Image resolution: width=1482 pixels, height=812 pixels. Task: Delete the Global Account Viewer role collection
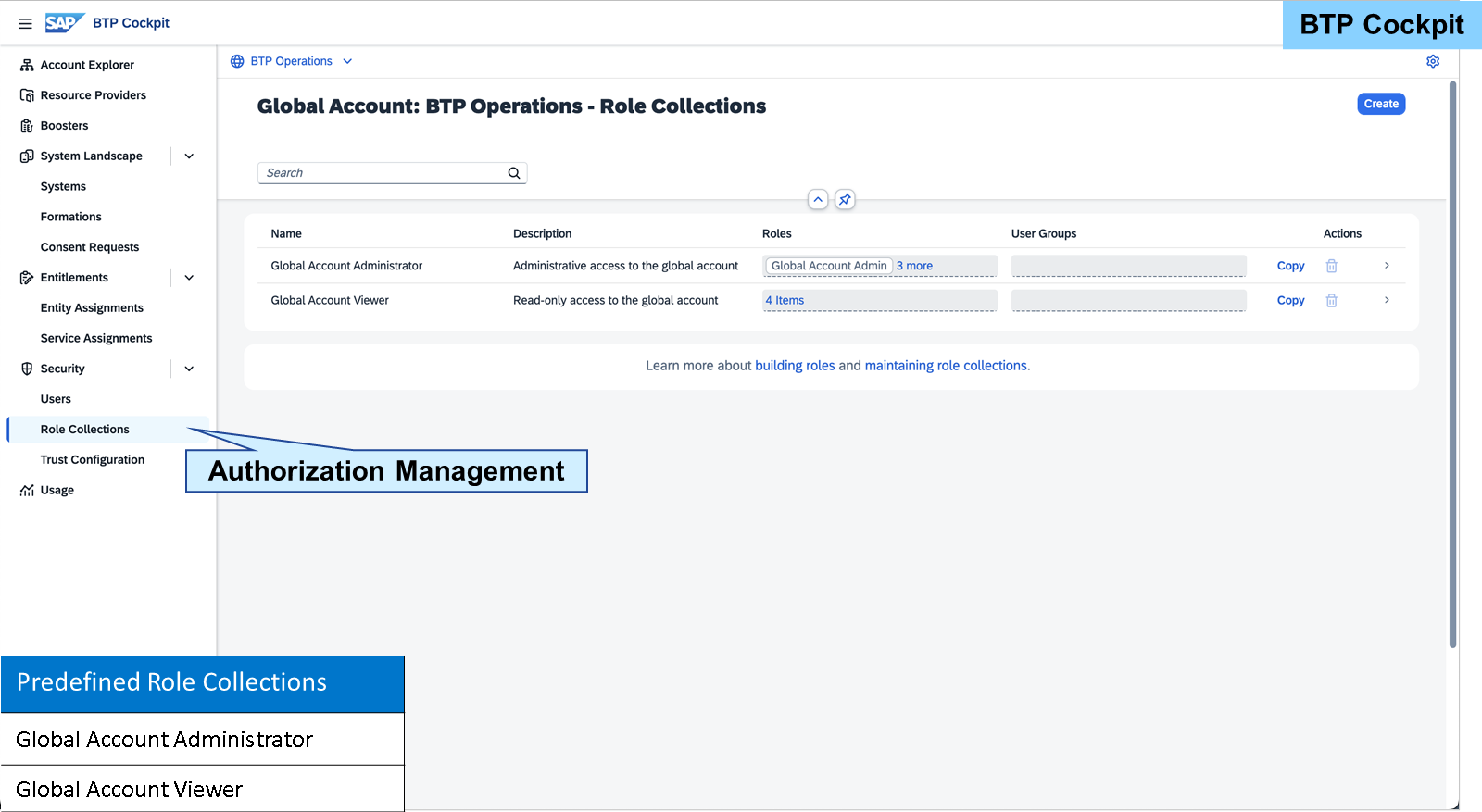click(1331, 300)
